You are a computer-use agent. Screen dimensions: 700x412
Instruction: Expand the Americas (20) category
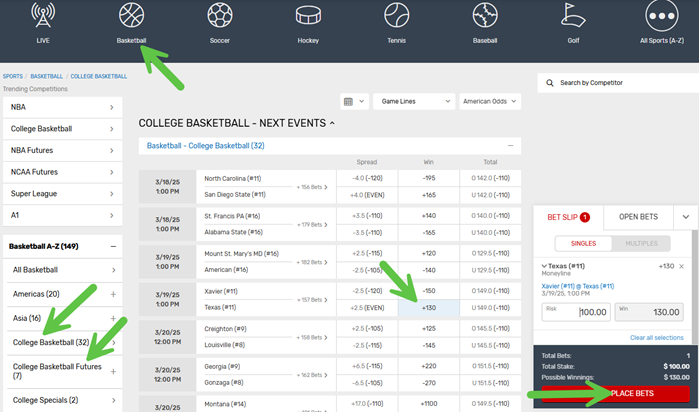[x=62, y=293]
